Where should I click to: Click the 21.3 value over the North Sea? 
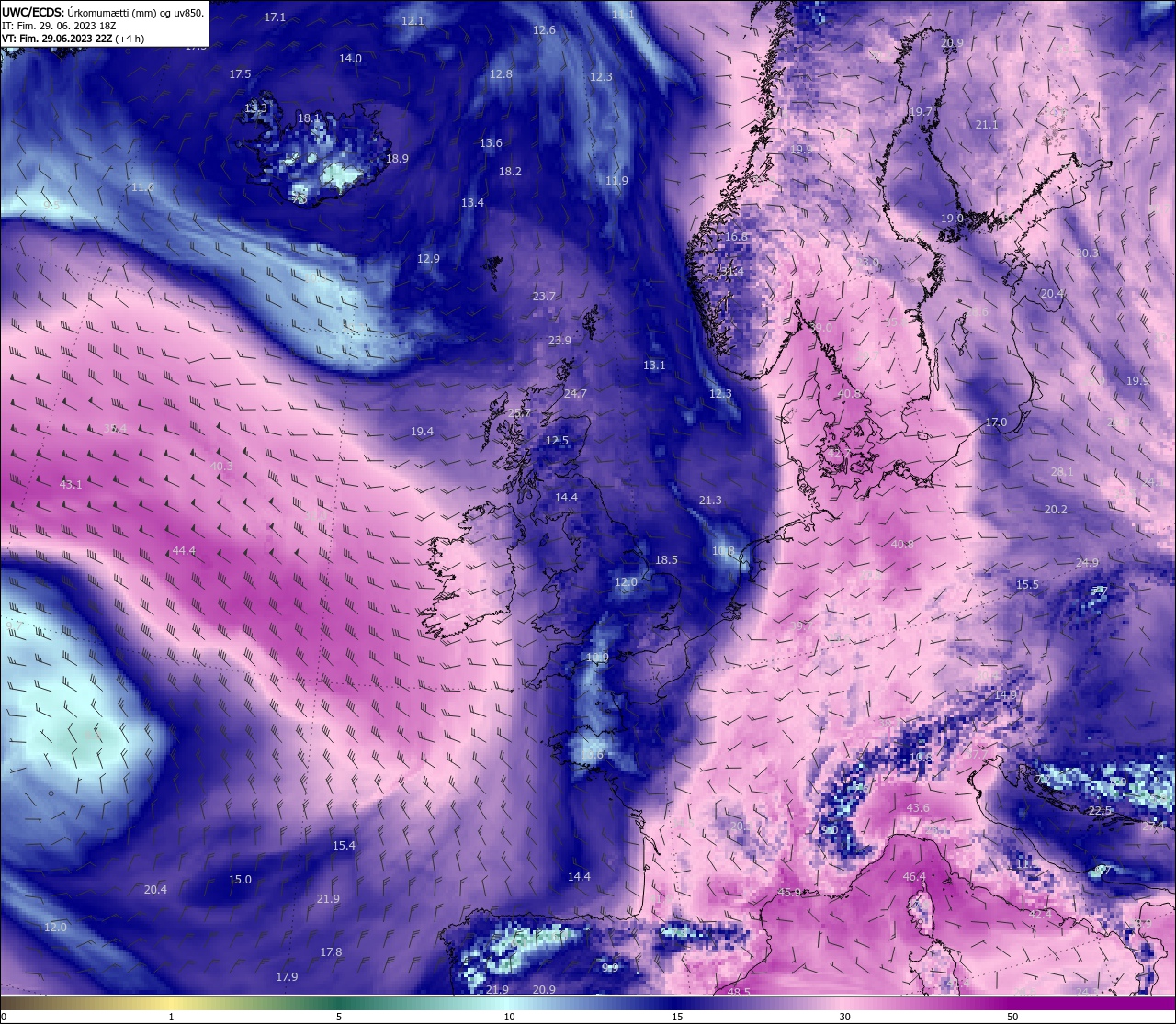coord(710,501)
